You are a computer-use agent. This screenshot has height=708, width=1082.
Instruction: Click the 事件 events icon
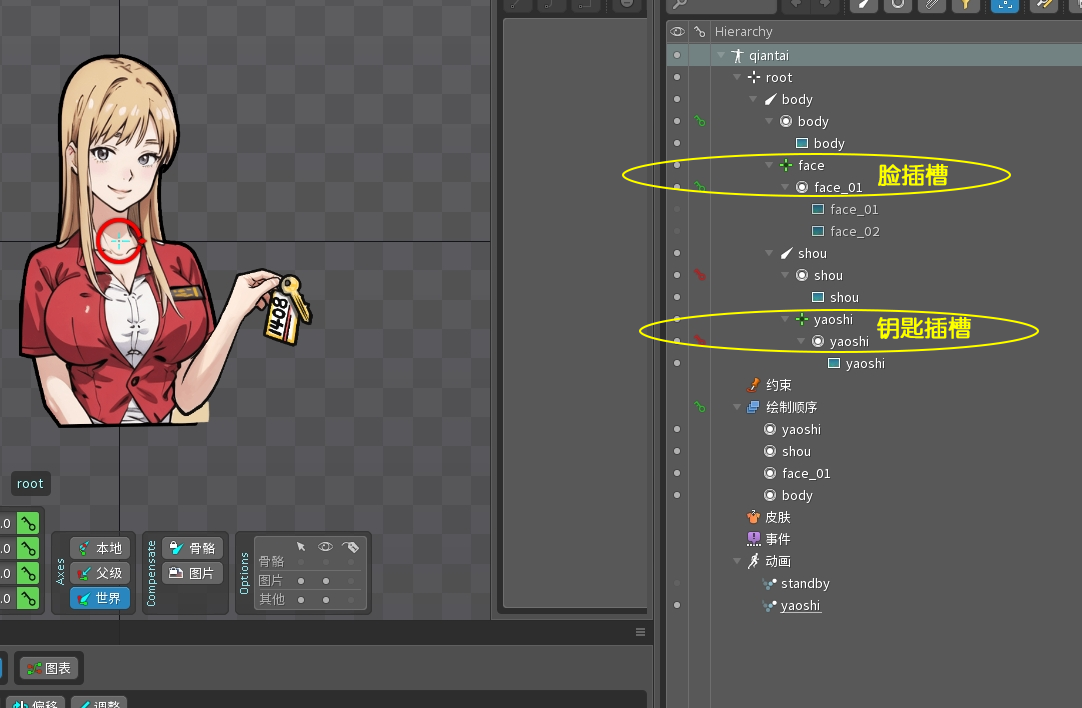click(x=754, y=539)
